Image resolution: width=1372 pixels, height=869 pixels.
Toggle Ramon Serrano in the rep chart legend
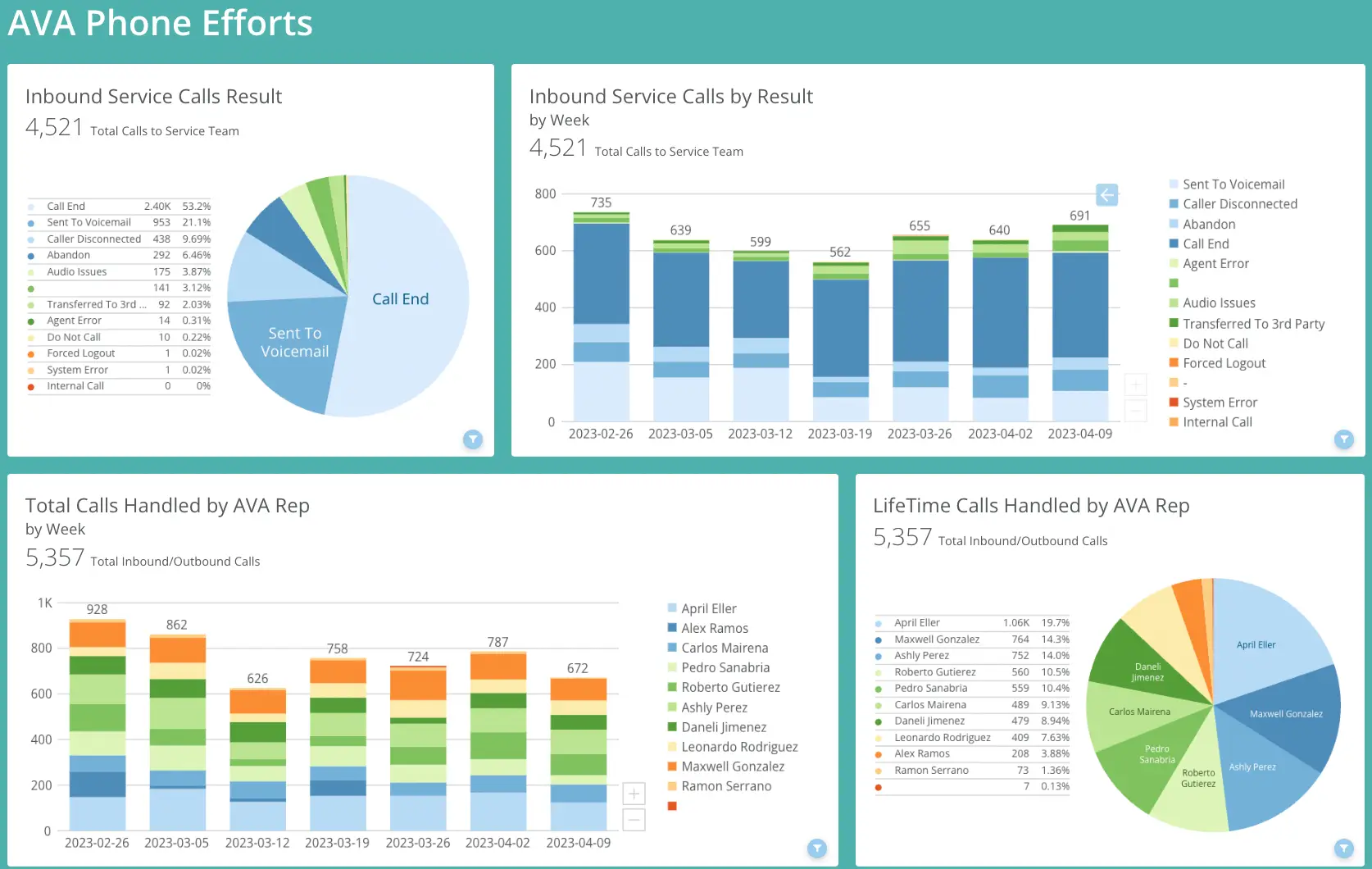(x=720, y=786)
